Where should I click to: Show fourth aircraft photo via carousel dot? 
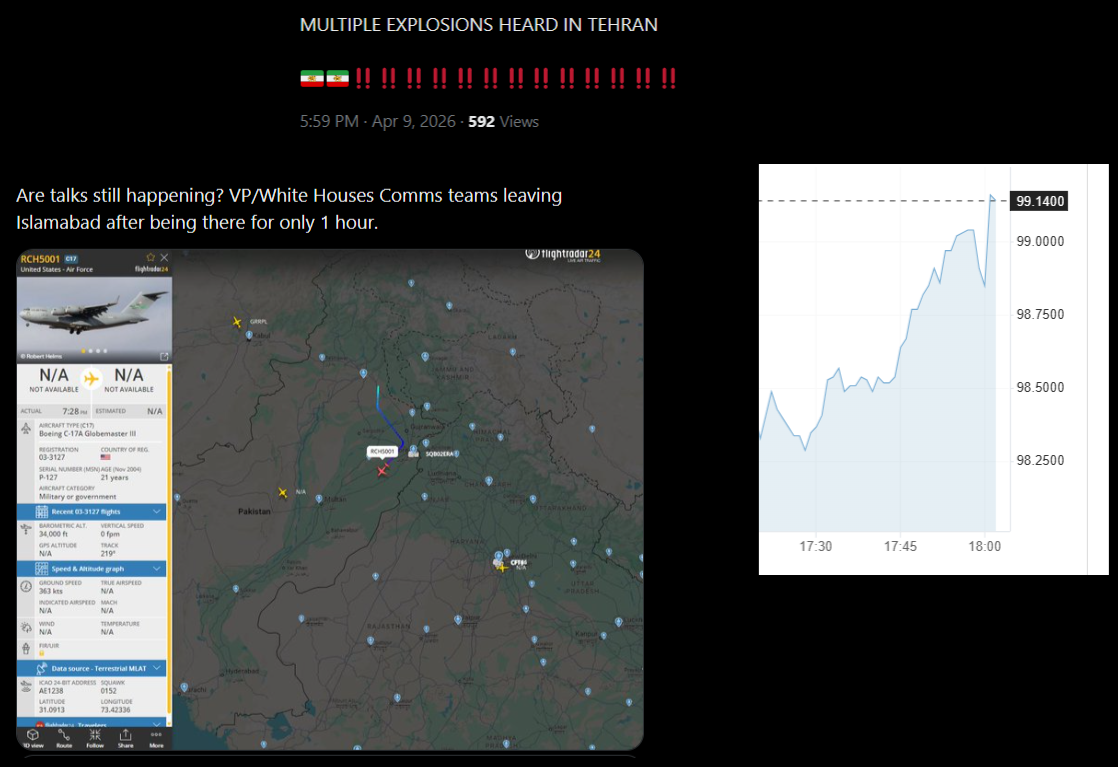click(x=106, y=351)
